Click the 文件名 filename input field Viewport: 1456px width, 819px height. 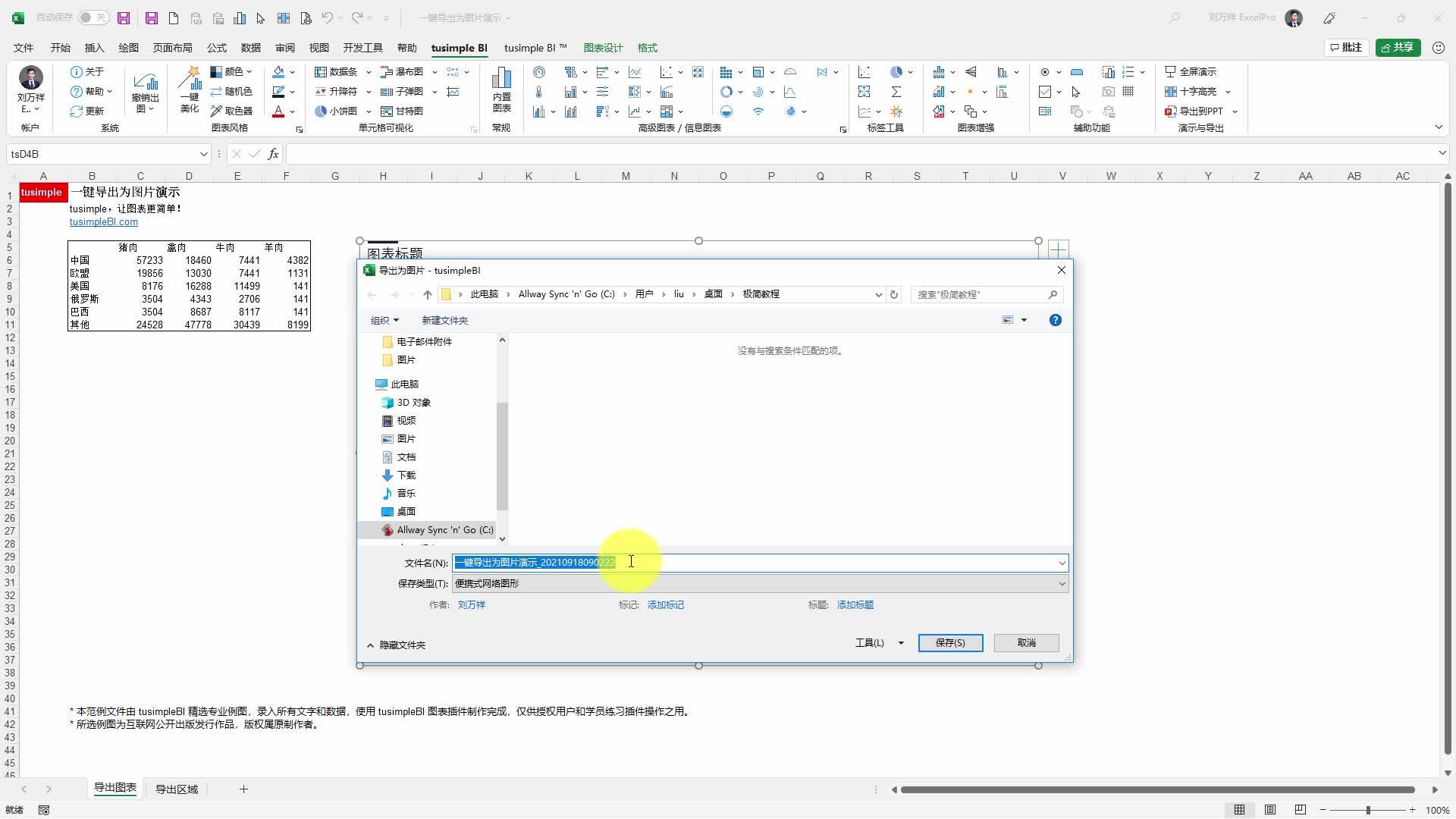[761, 563]
